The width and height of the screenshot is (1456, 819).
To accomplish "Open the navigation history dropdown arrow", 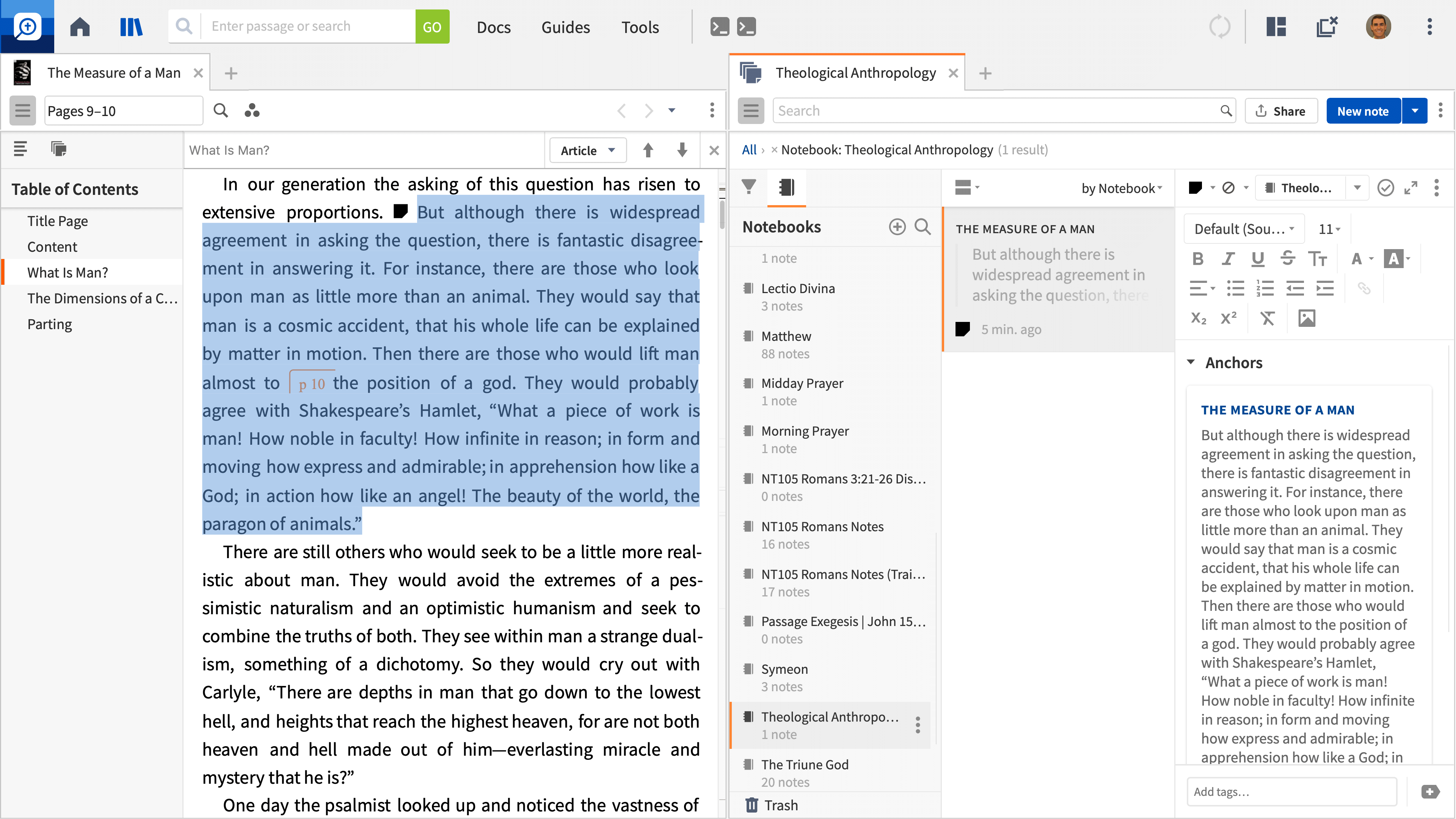I will (672, 110).
